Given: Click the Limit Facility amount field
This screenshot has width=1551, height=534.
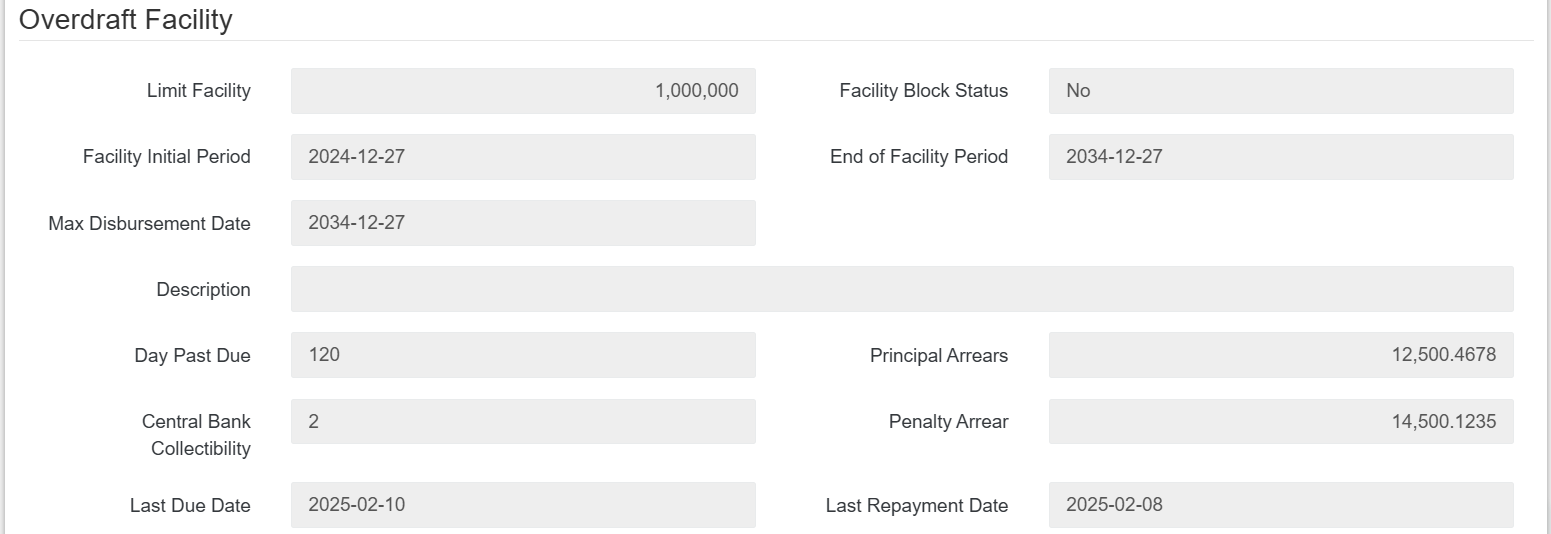Looking at the screenshot, I should 523,91.
